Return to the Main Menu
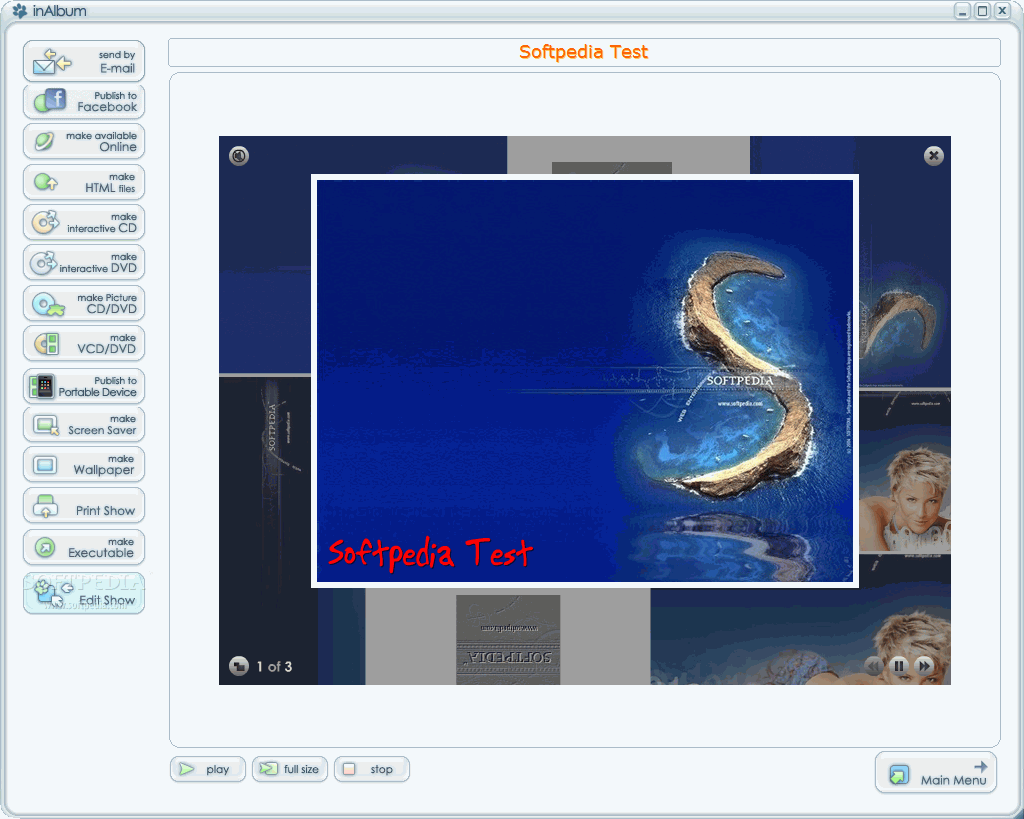 936,773
